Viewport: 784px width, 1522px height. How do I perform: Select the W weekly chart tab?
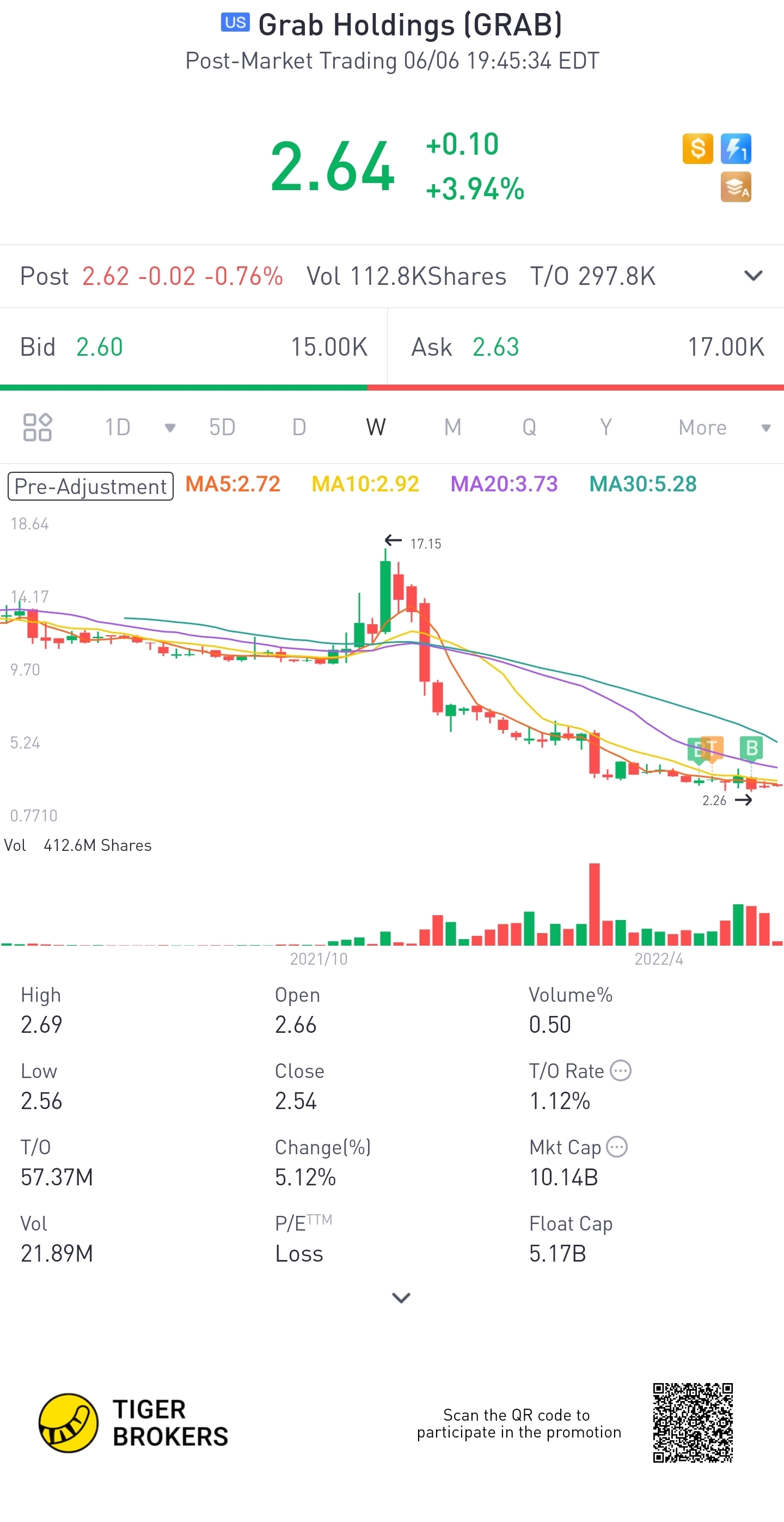click(376, 427)
